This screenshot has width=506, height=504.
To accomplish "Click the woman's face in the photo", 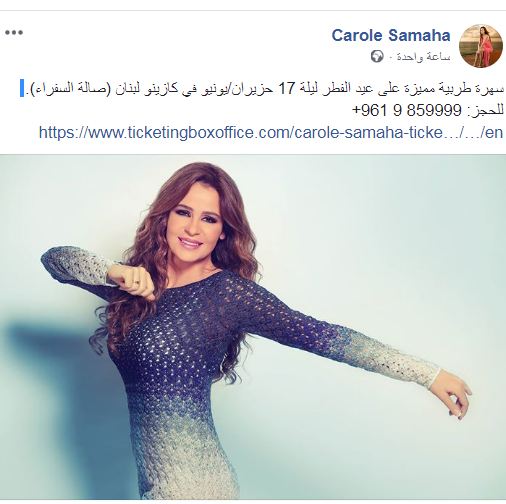I will point(191,223).
